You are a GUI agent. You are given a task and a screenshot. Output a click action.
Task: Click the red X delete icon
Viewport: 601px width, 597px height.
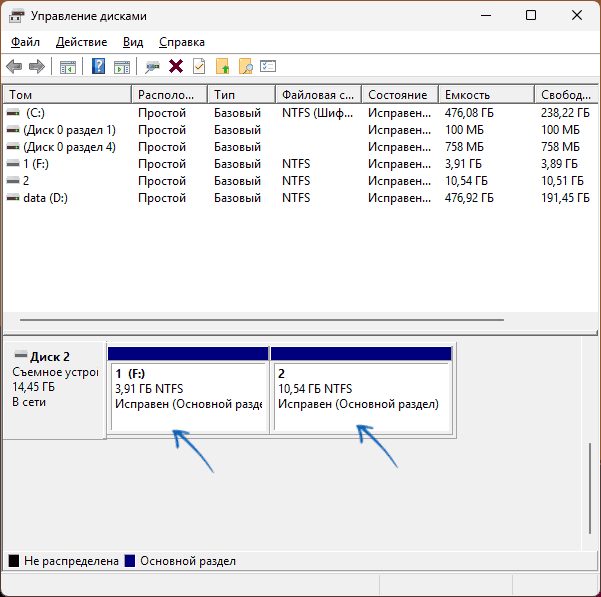pyautogui.click(x=176, y=67)
